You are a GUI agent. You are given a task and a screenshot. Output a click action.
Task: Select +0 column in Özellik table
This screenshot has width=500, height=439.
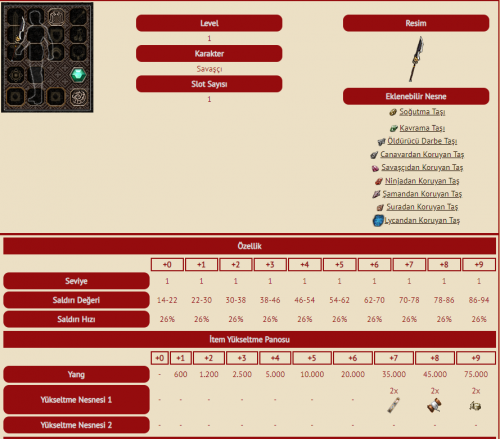click(x=167, y=265)
